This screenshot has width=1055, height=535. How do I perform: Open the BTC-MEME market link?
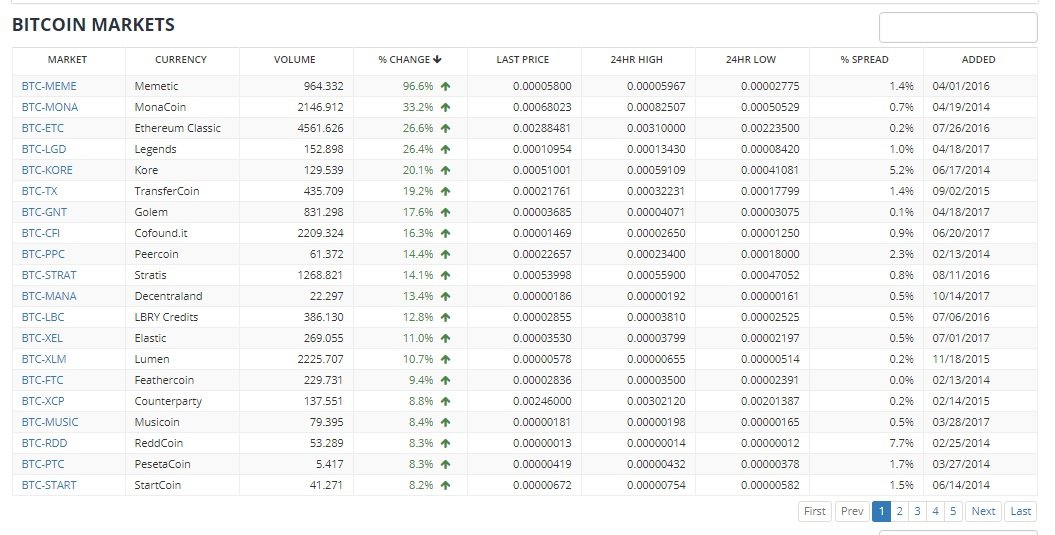pos(49,86)
